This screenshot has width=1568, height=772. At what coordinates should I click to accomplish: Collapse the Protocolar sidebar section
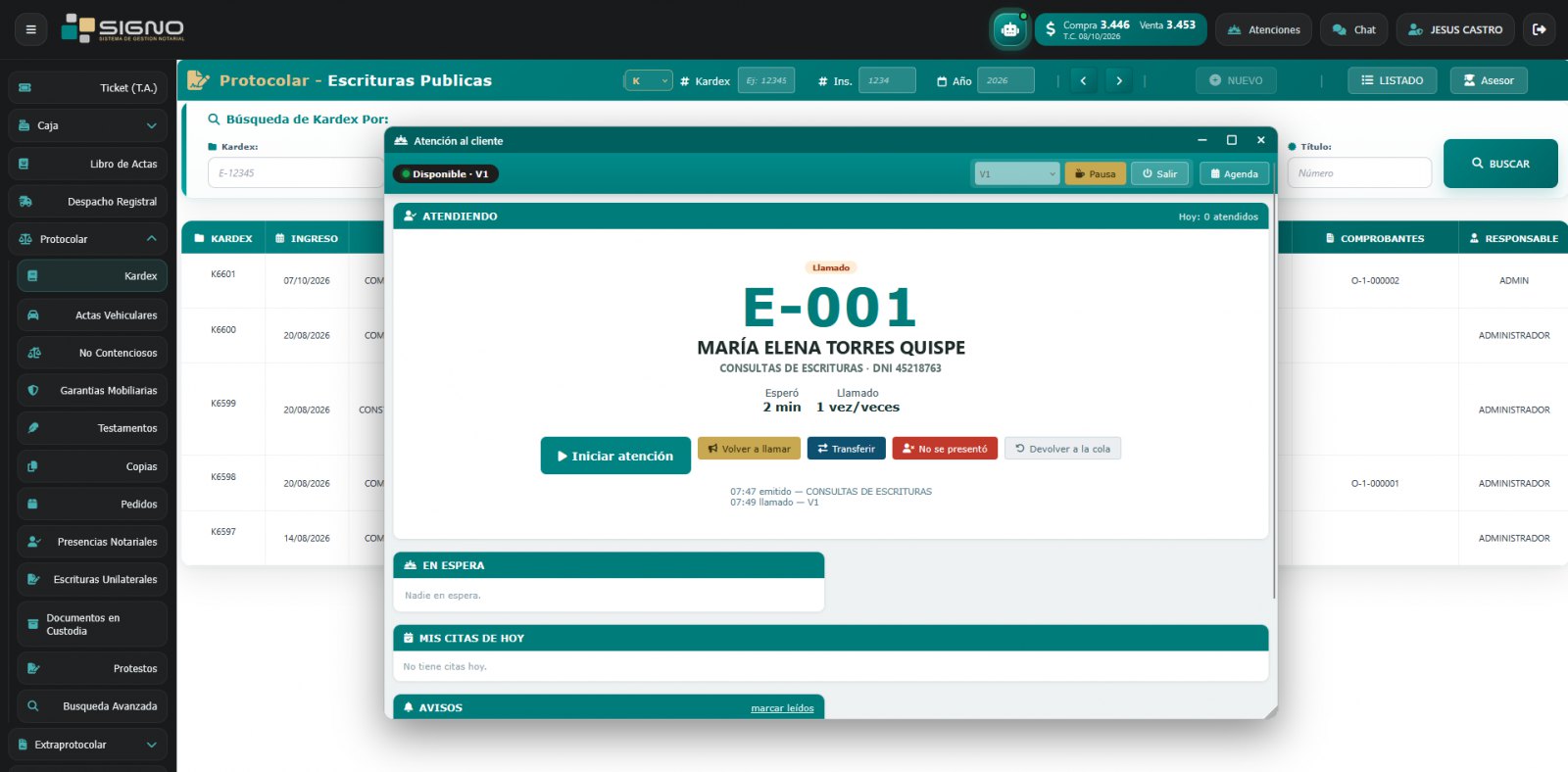coord(87,239)
